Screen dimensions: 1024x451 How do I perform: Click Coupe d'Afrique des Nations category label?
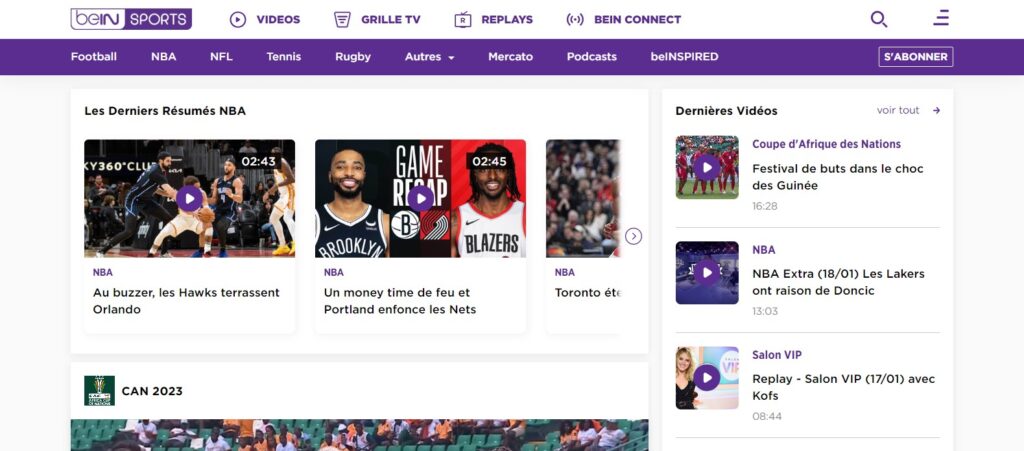point(826,144)
